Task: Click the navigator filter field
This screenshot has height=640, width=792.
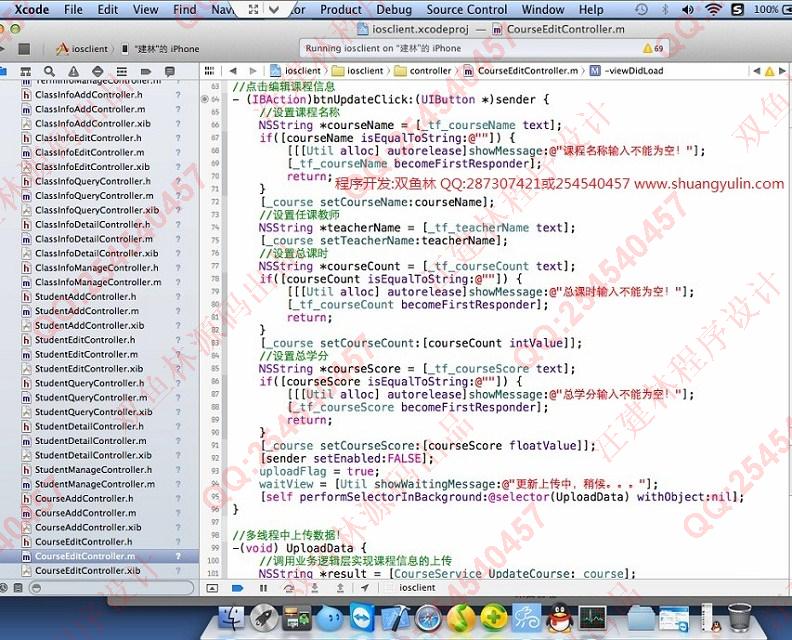Action: point(111,588)
